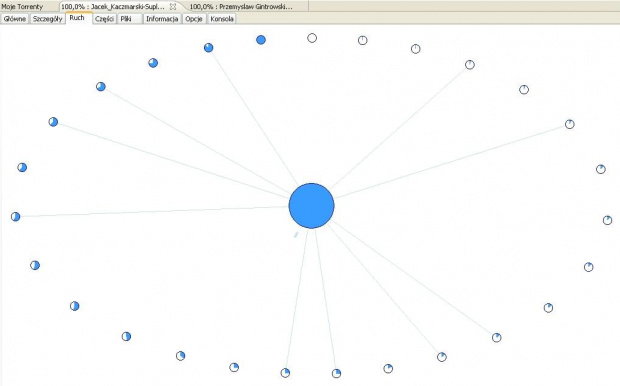
Task: Close the Jacek_Kaczmarski torrent tab
Action: click(173, 7)
